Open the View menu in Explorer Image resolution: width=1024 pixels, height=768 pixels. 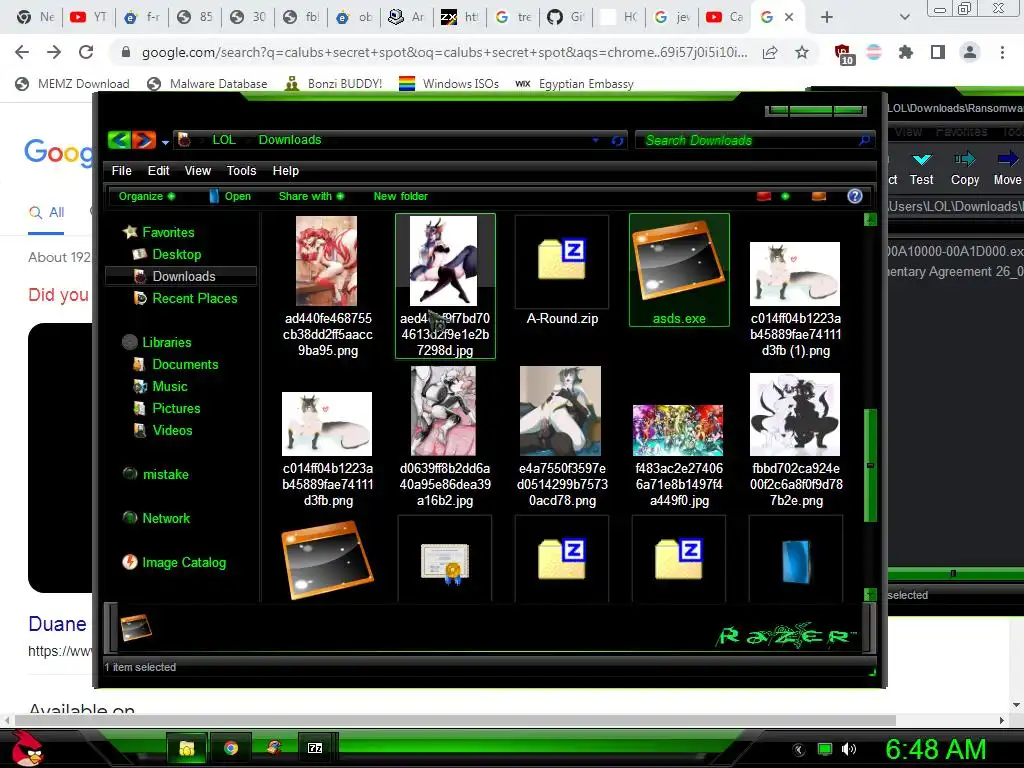pyautogui.click(x=197, y=170)
